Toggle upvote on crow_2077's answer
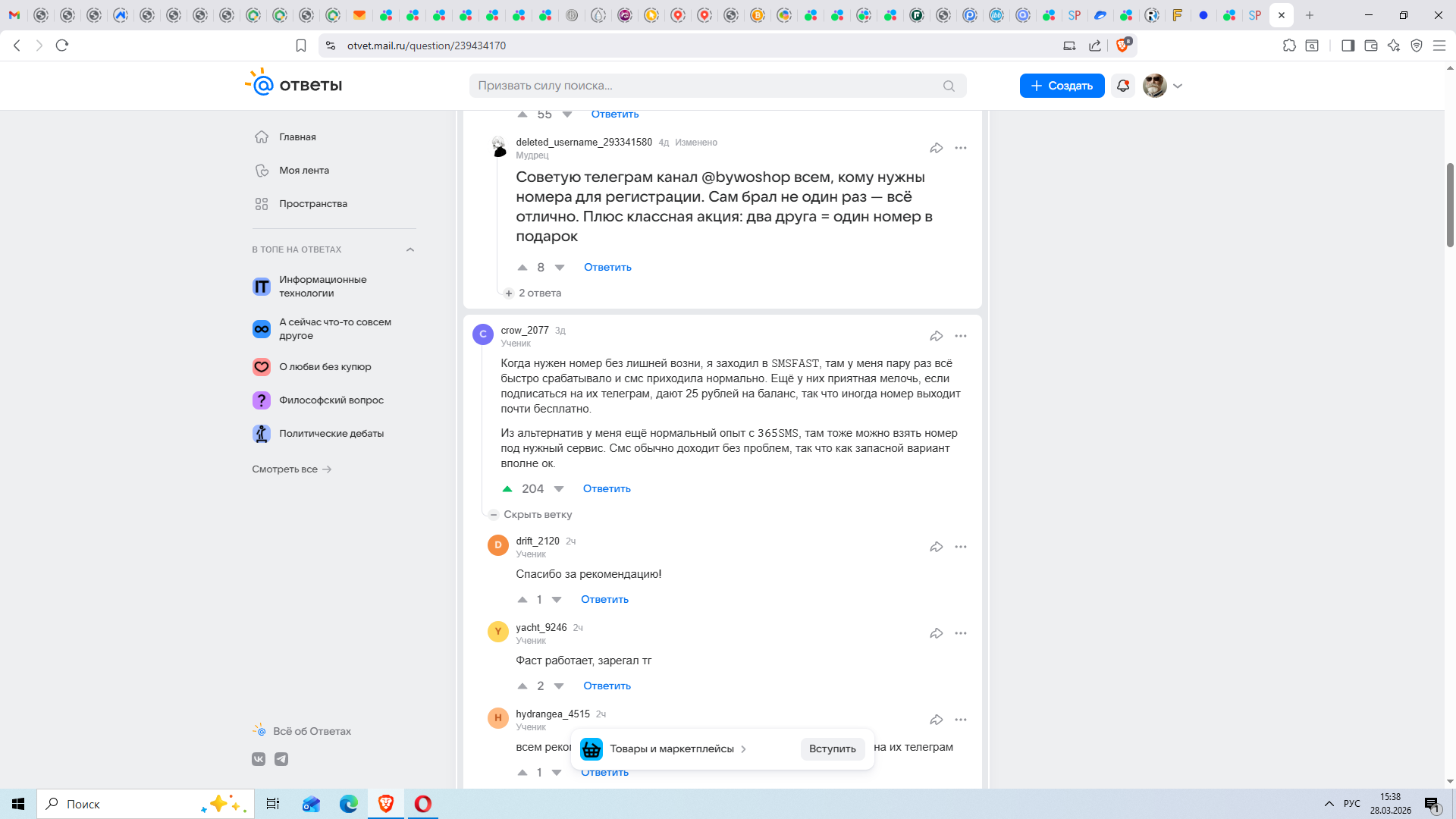The width and height of the screenshot is (1456, 819). [507, 489]
